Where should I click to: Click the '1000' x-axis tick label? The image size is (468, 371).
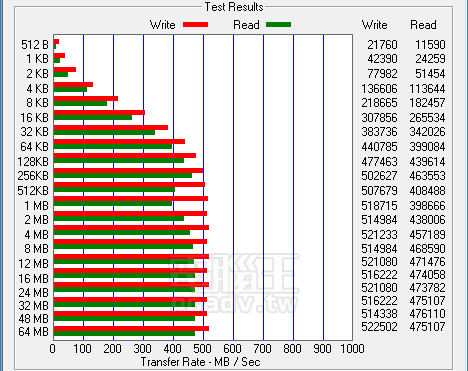tap(352, 349)
